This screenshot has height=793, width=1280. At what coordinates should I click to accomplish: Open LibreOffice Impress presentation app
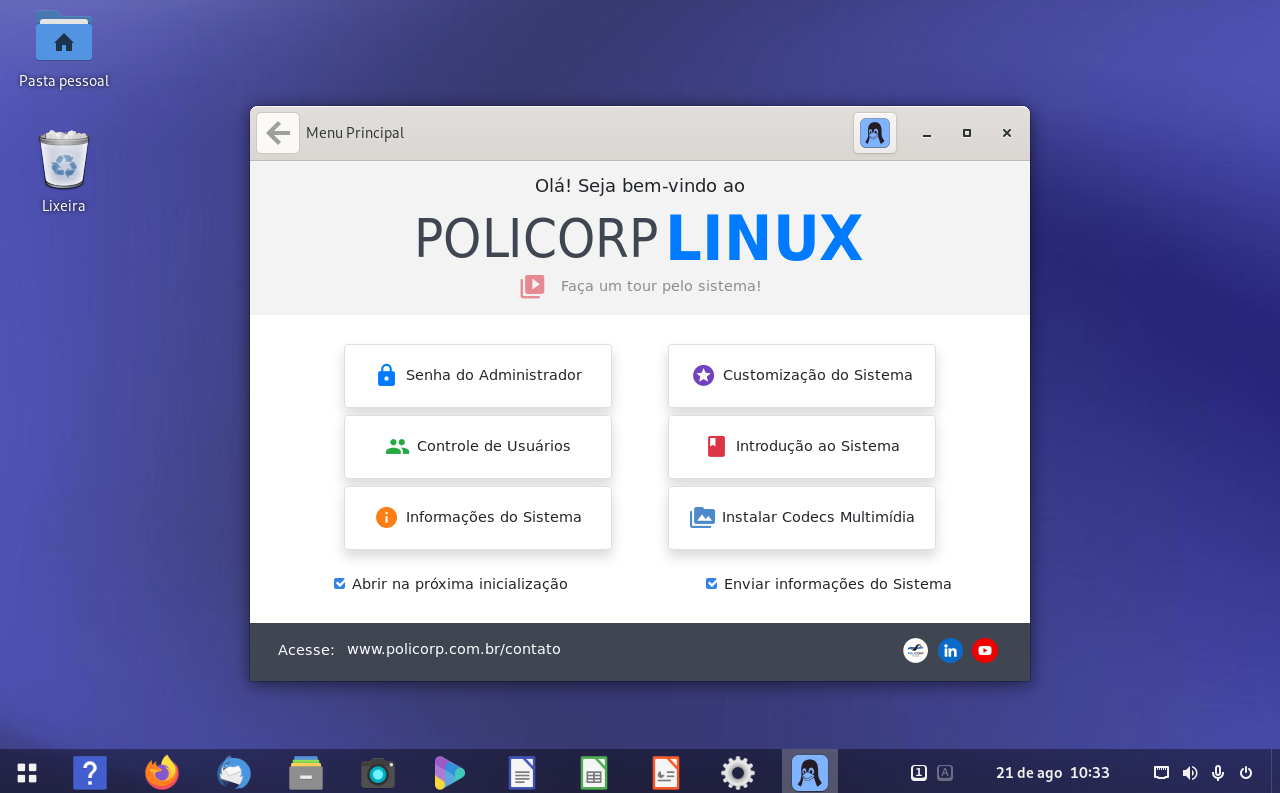(665, 772)
